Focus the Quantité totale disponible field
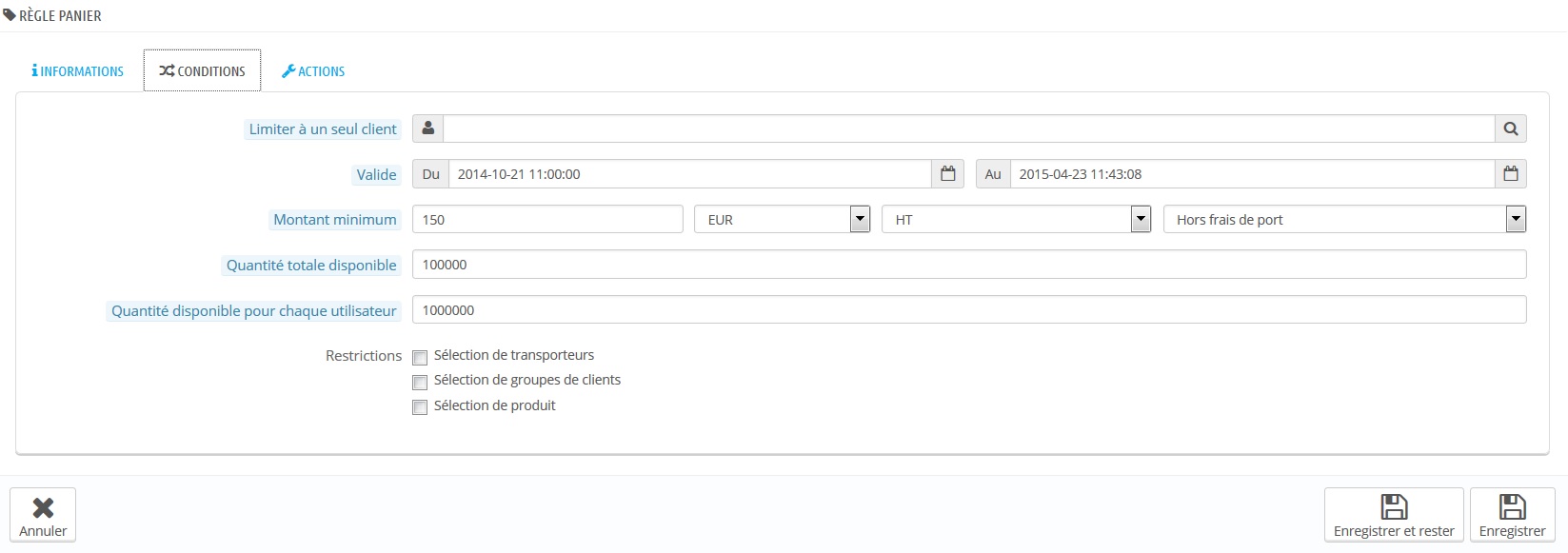Image resolution: width=1568 pixels, height=553 pixels. click(x=969, y=265)
